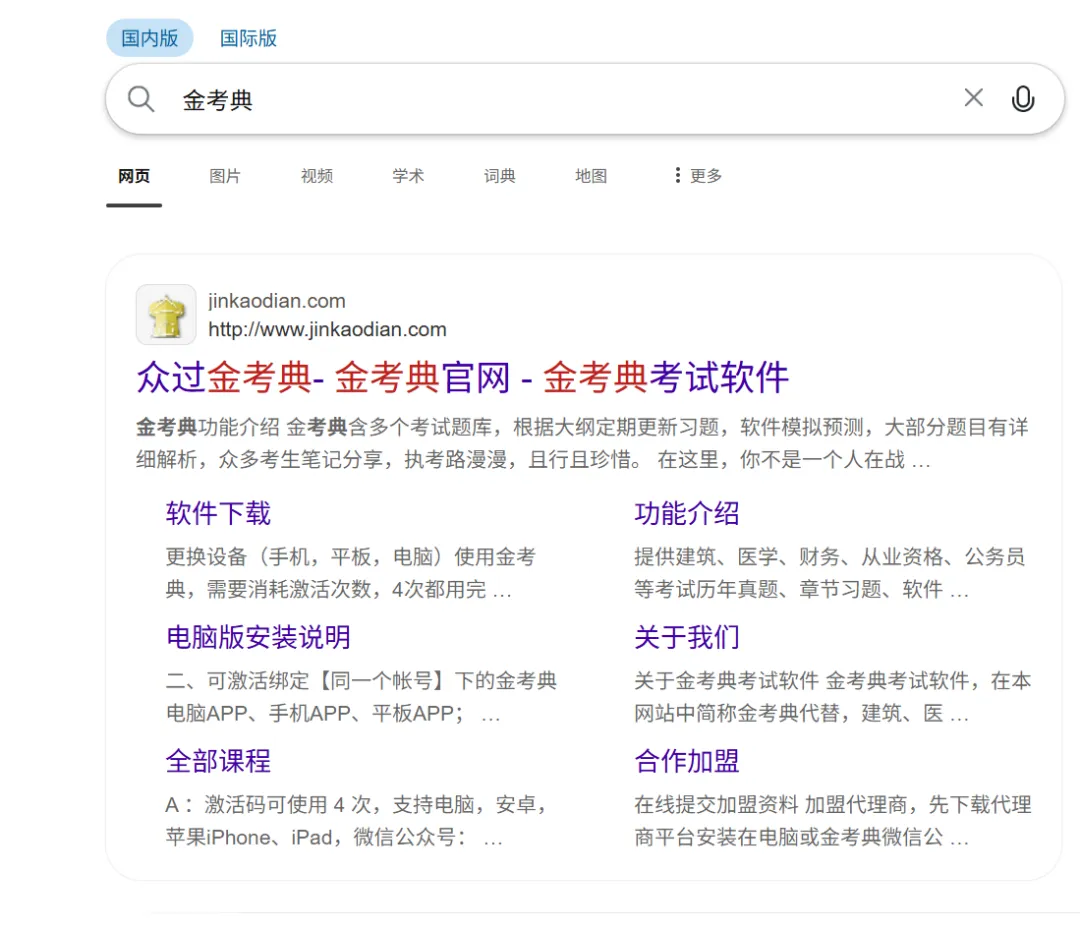
Task: Open the 功能介绍 sublink
Action: click(x=687, y=514)
